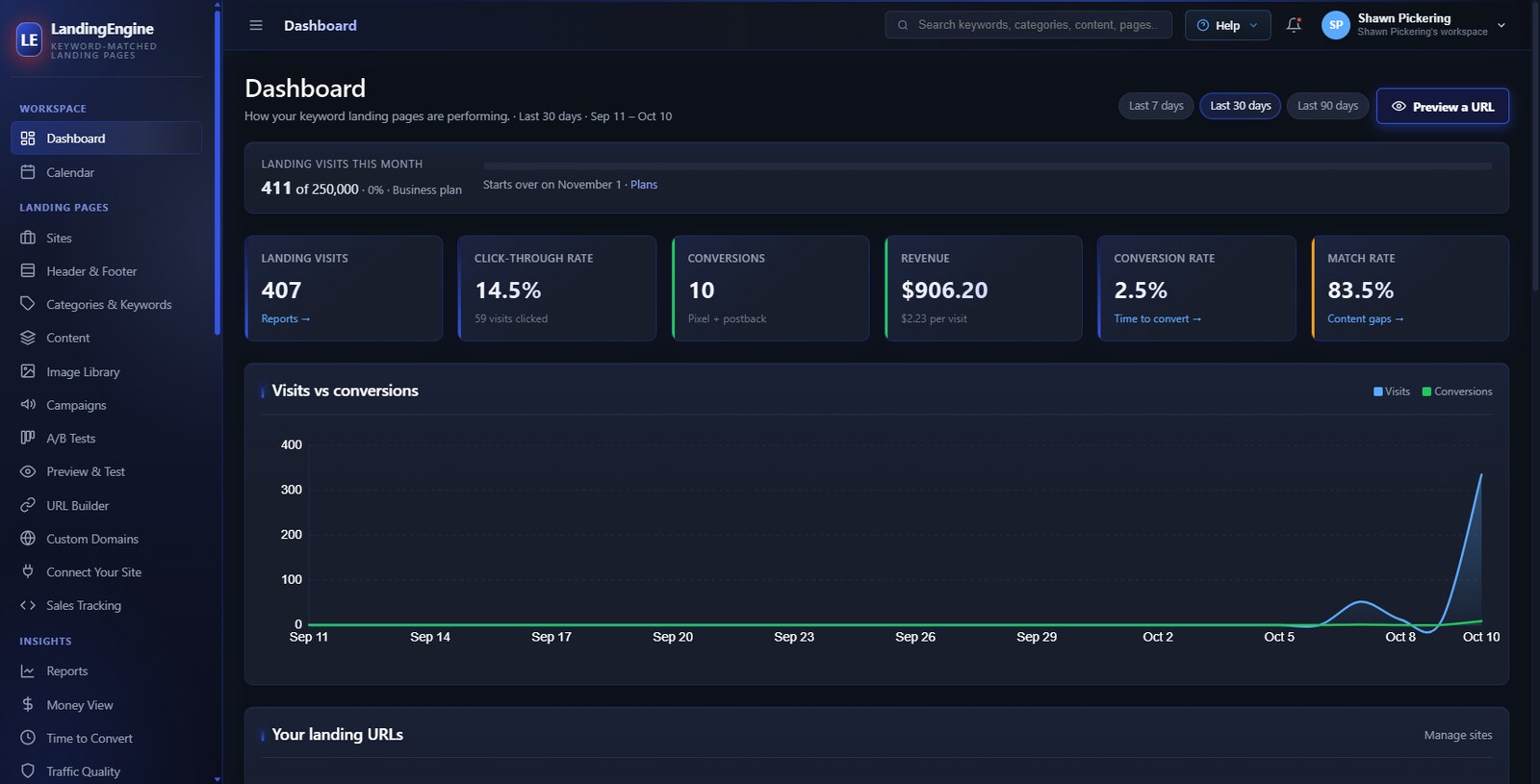Click the Oct 10 visits peak on chart
Image resolution: width=1540 pixels, height=784 pixels.
1480,474
